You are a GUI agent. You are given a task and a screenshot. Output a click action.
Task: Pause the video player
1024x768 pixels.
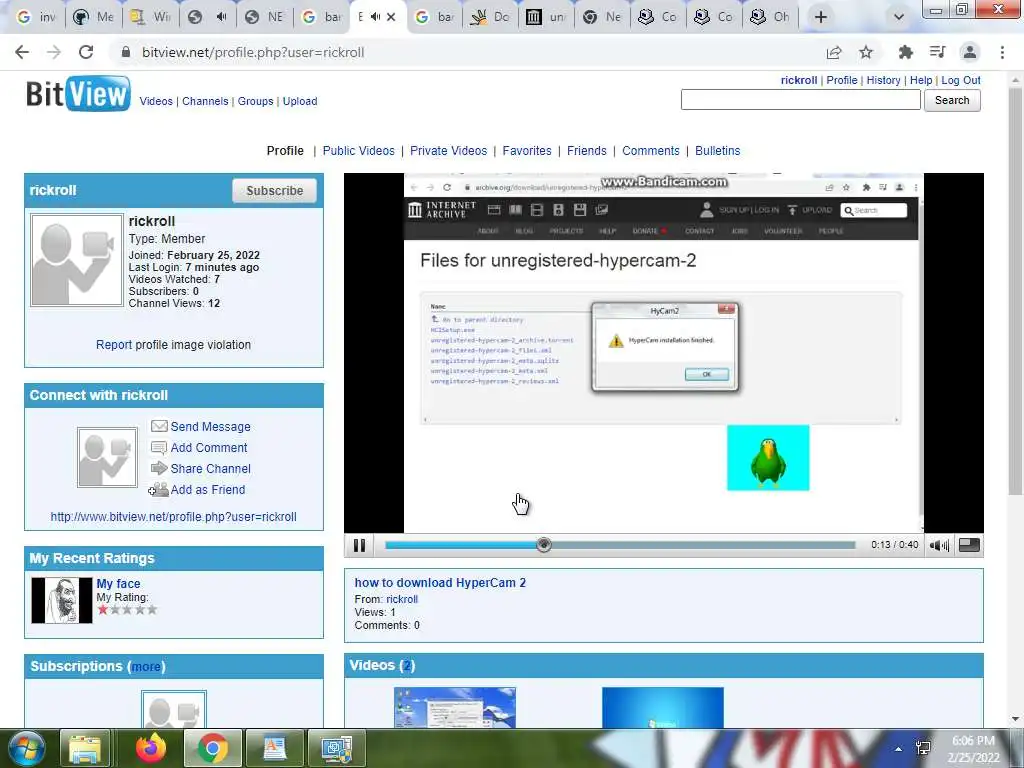(x=359, y=545)
